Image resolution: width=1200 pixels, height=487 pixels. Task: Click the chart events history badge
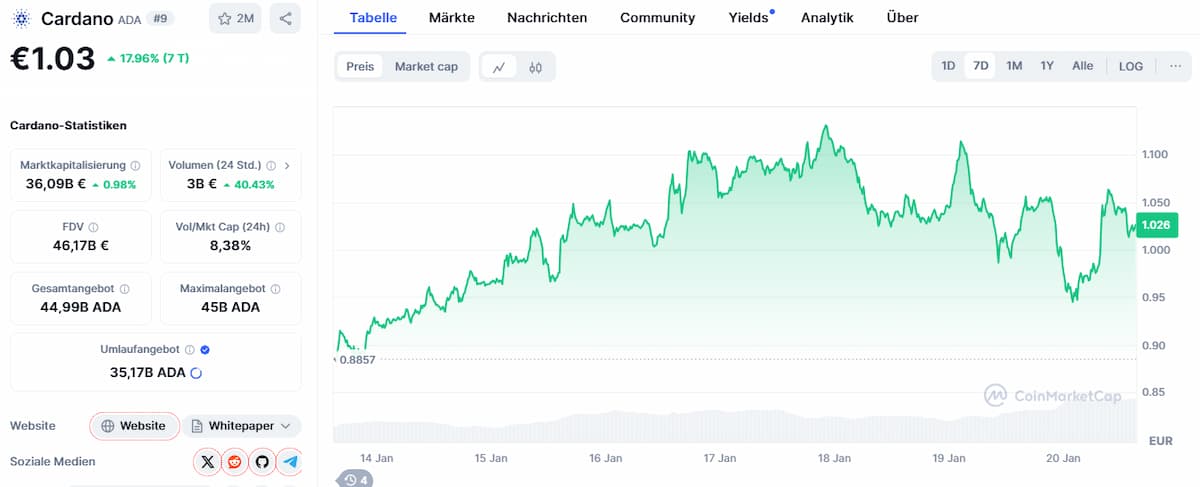pyautogui.click(x=354, y=480)
